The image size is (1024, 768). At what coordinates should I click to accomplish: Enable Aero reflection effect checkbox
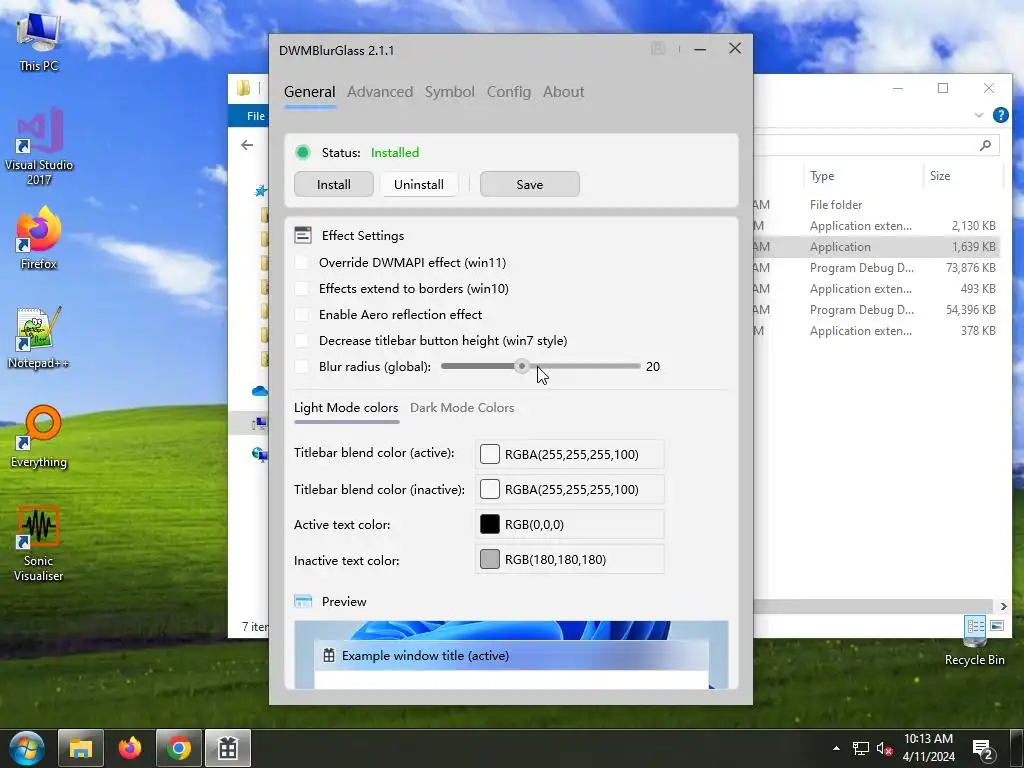tap(302, 315)
